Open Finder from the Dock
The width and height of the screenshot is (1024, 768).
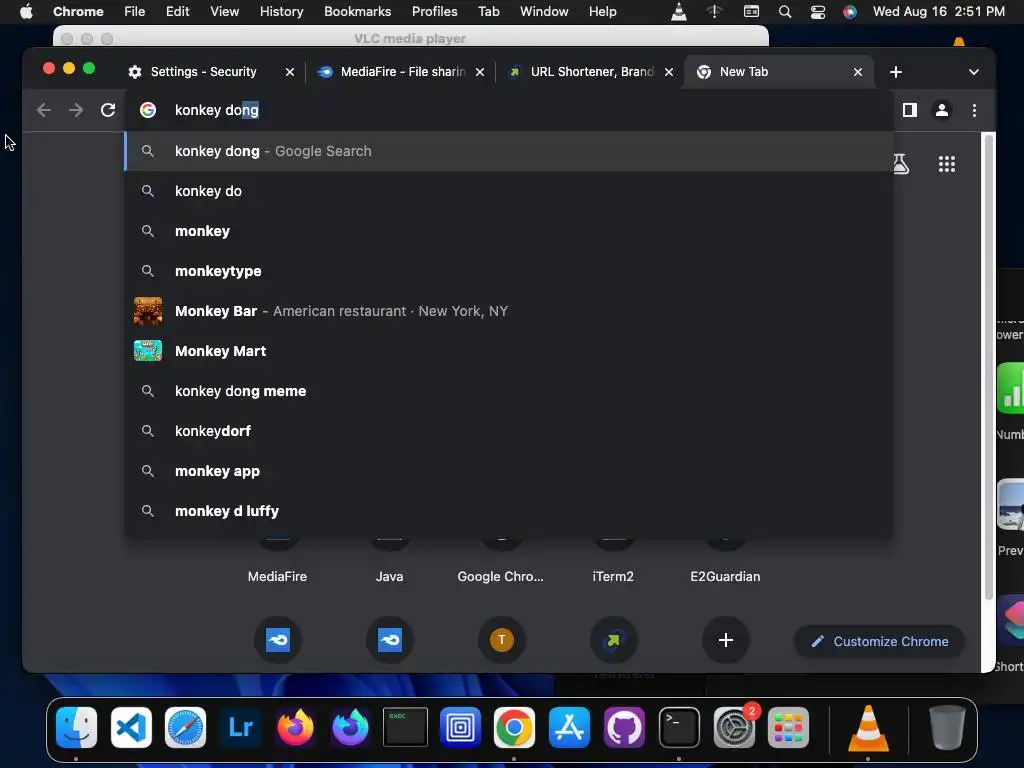pos(76,728)
